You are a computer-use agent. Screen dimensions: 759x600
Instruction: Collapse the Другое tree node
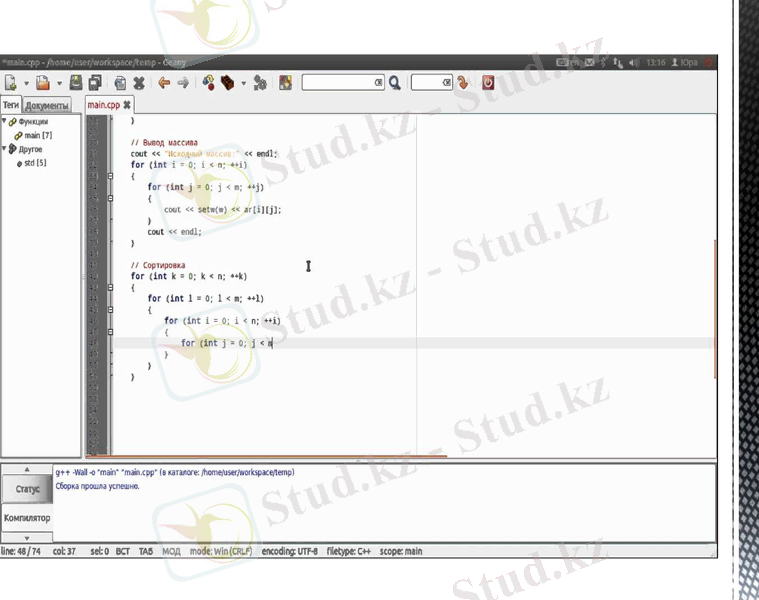pos(4,150)
